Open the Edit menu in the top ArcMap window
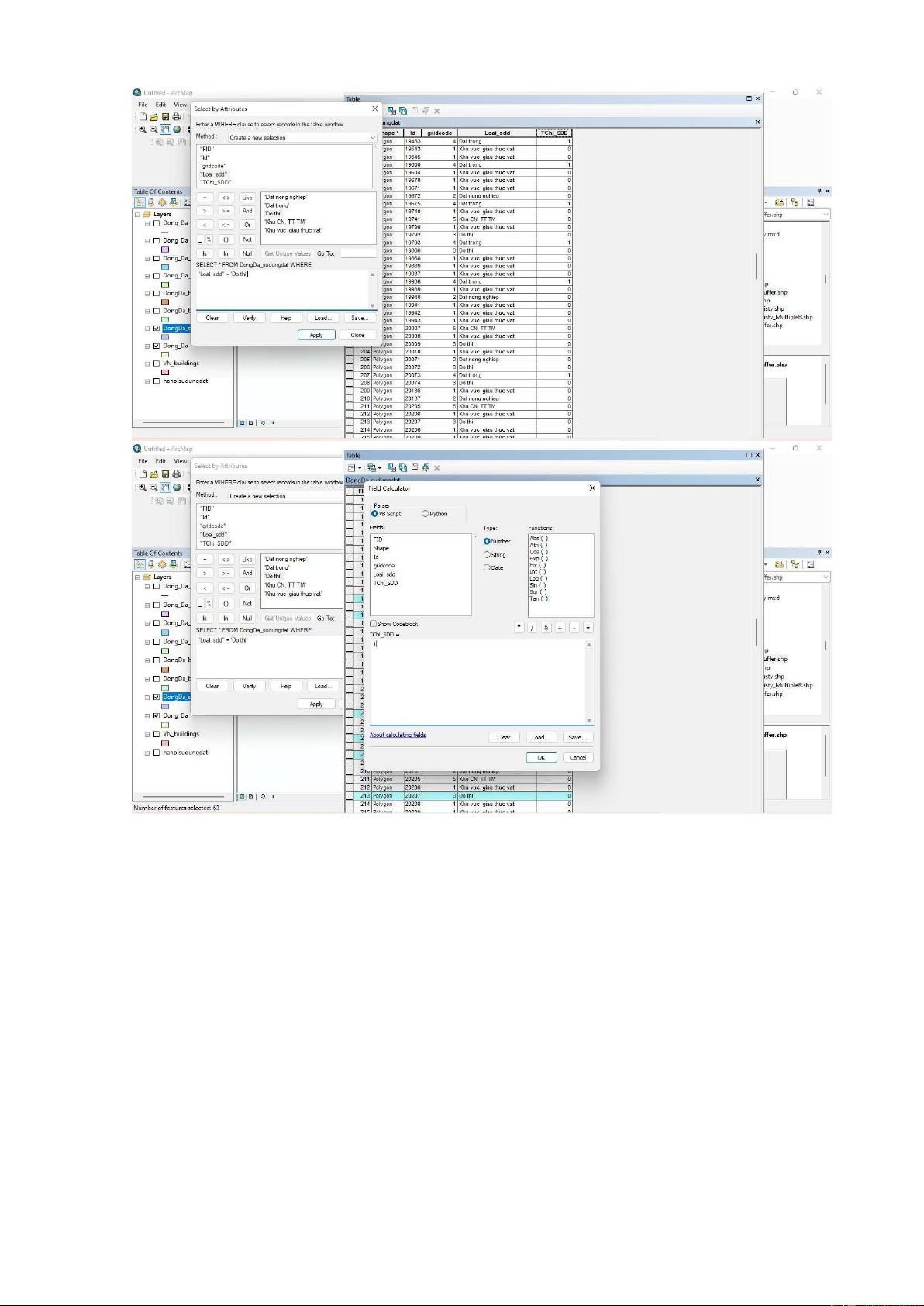924x1306 pixels. coord(160,105)
